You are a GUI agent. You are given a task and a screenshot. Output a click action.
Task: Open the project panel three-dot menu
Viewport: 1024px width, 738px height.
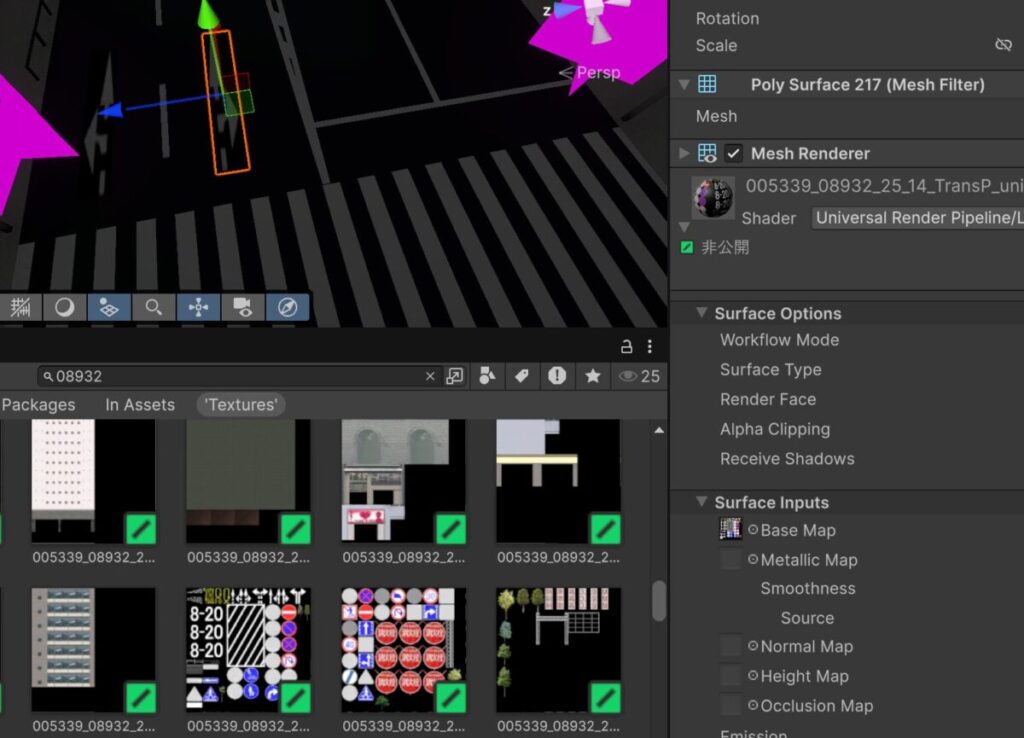(649, 347)
